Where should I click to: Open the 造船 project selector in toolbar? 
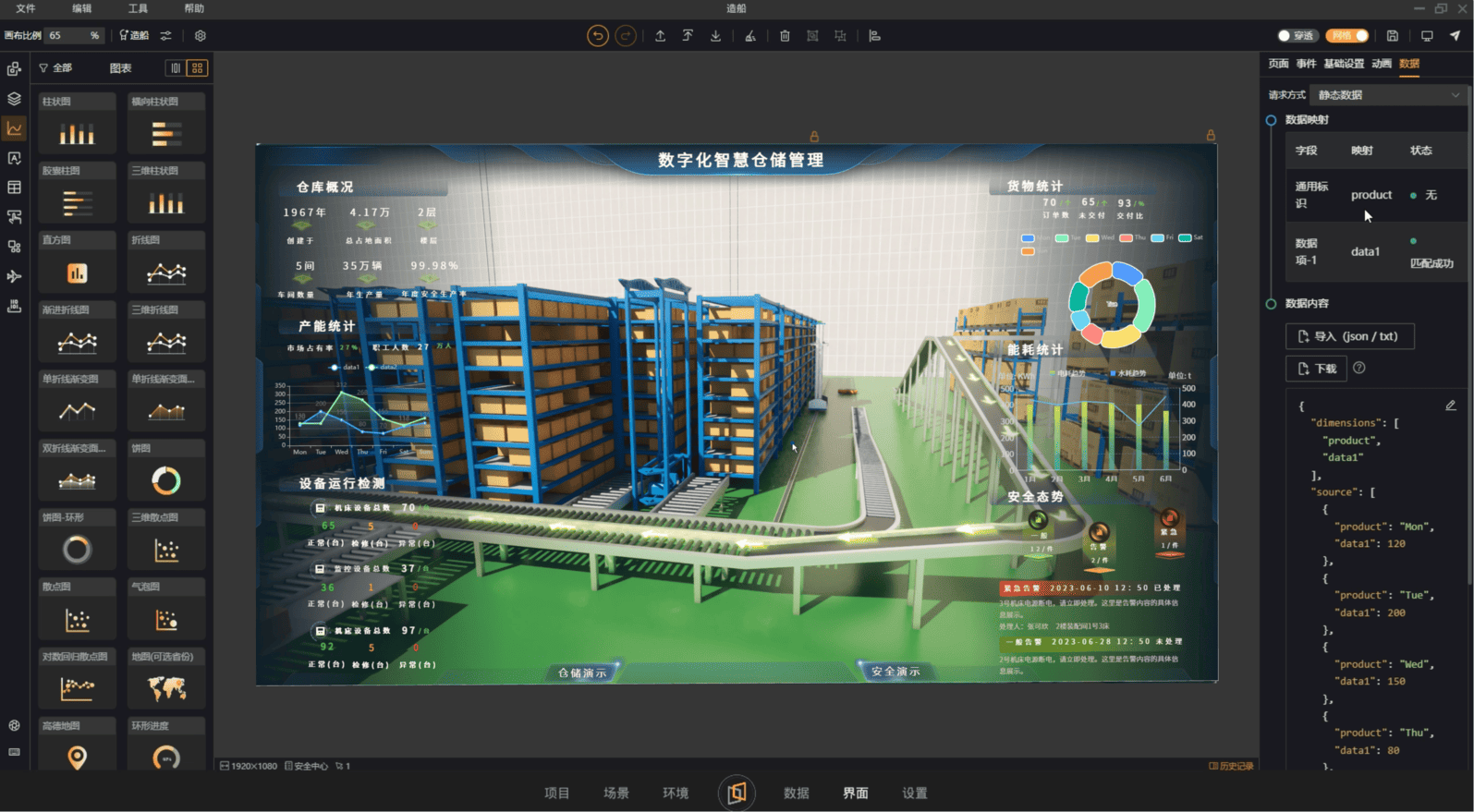click(135, 36)
